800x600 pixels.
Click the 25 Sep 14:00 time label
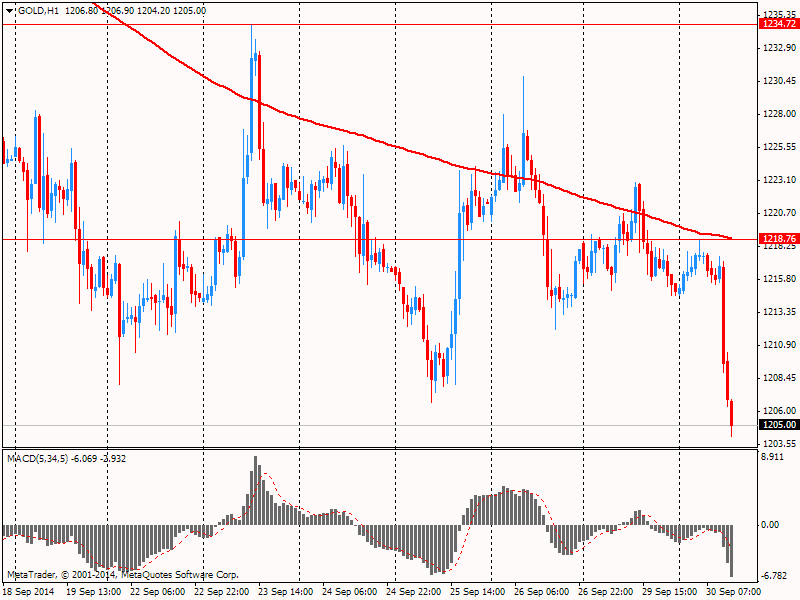click(478, 591)
